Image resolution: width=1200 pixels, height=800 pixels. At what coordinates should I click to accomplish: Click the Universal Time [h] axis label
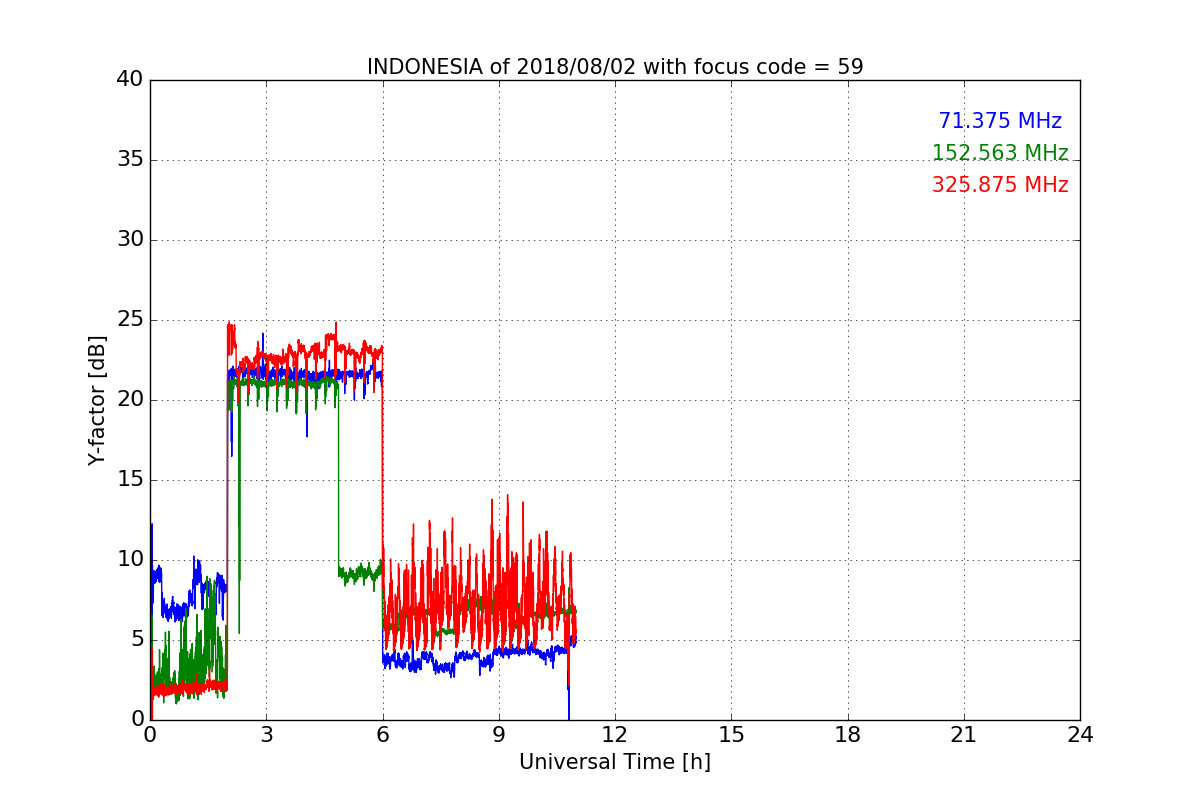[615, 762]
